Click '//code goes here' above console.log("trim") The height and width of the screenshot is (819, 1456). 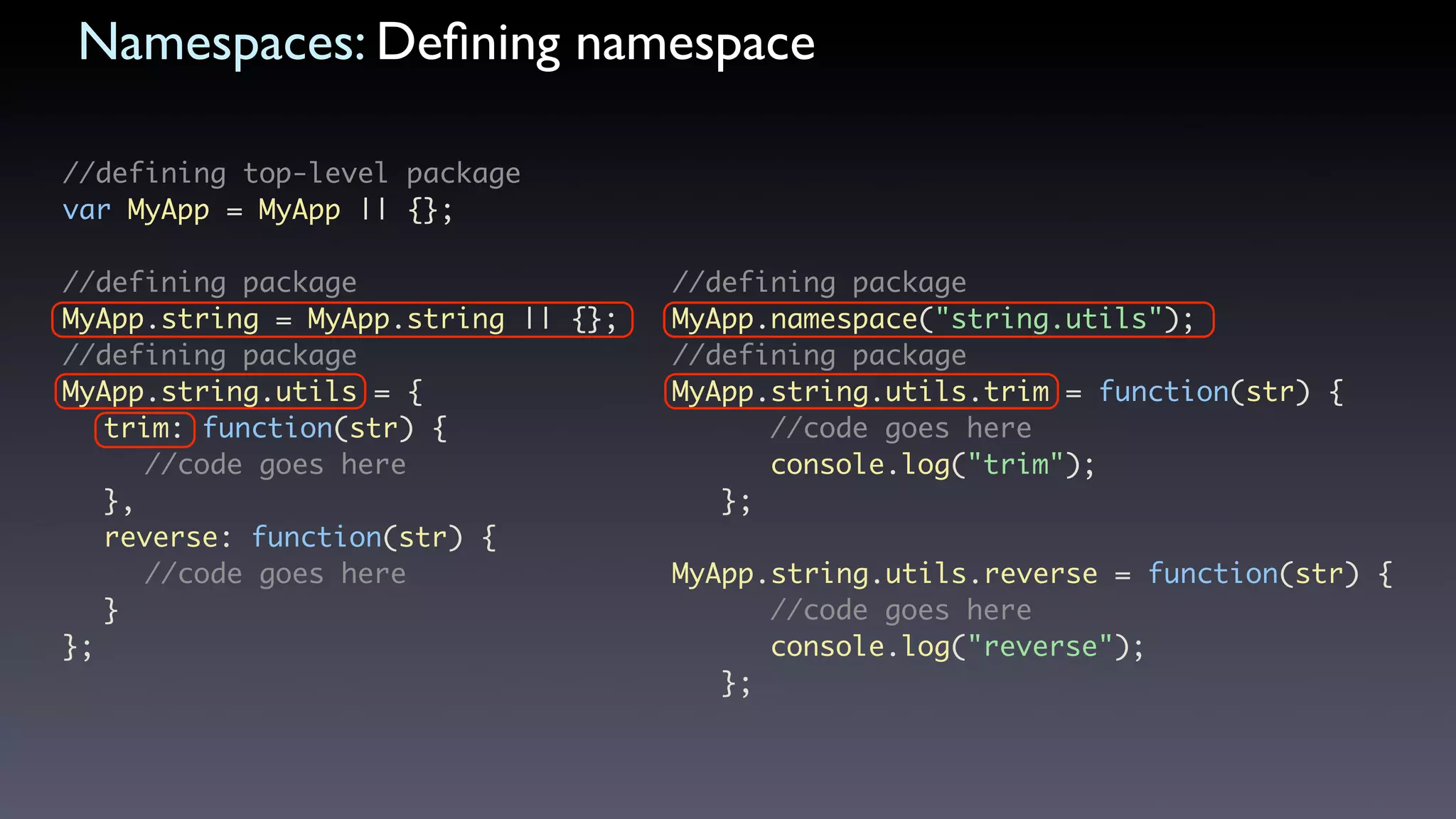[901, 428]
